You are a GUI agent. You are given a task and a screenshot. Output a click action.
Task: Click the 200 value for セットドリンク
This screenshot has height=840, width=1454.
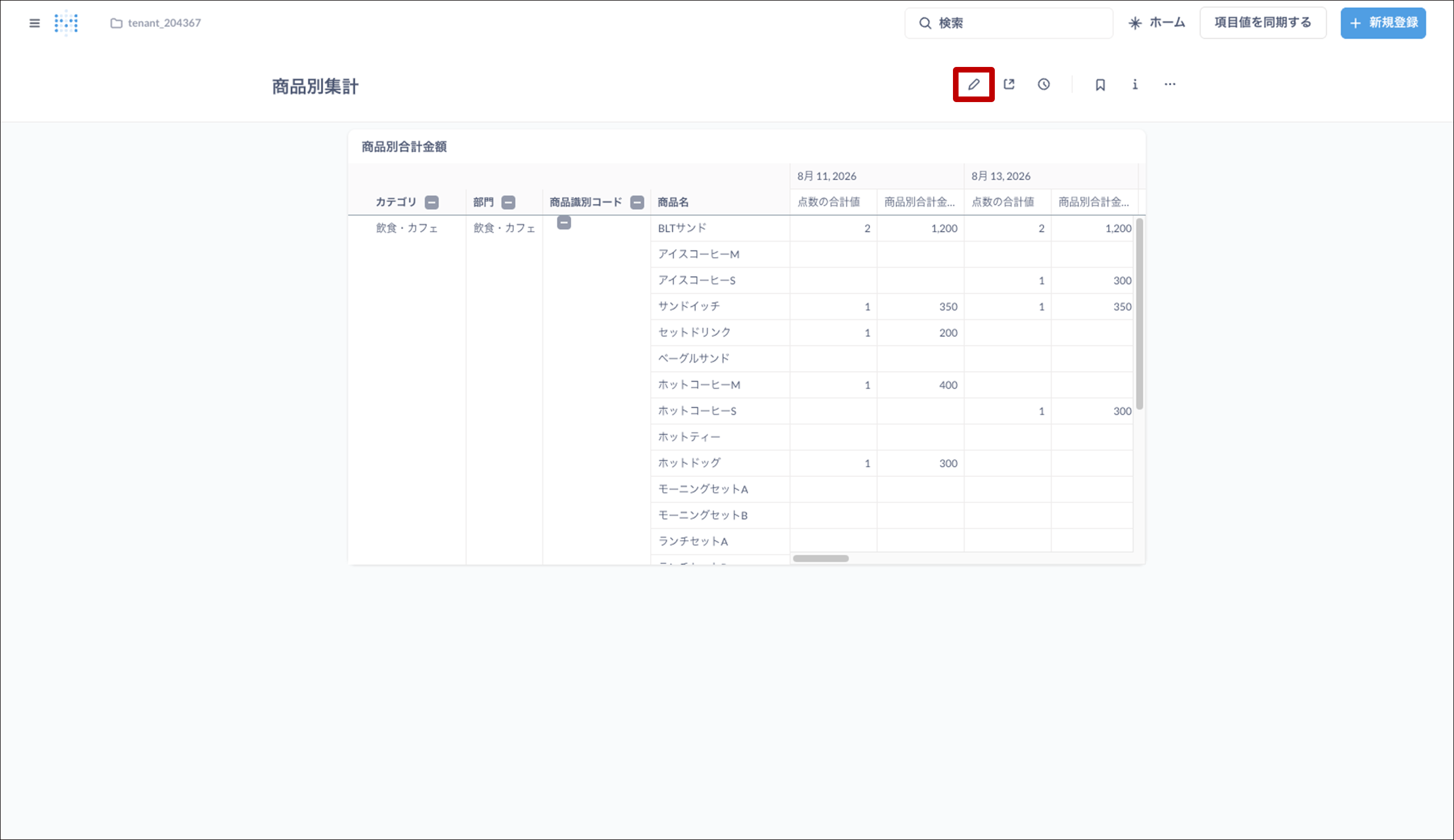pos(948,332)
